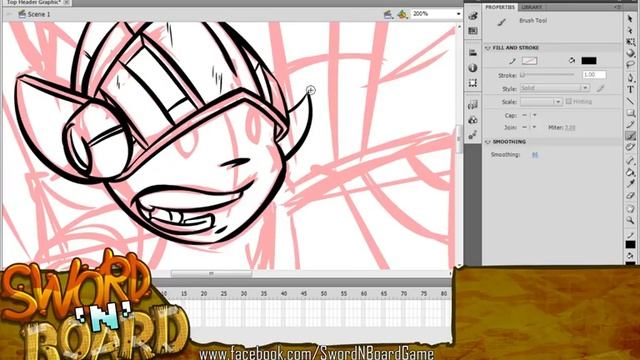Open the Info panel icon
The image size is (640, 360).
coord(473,68)
